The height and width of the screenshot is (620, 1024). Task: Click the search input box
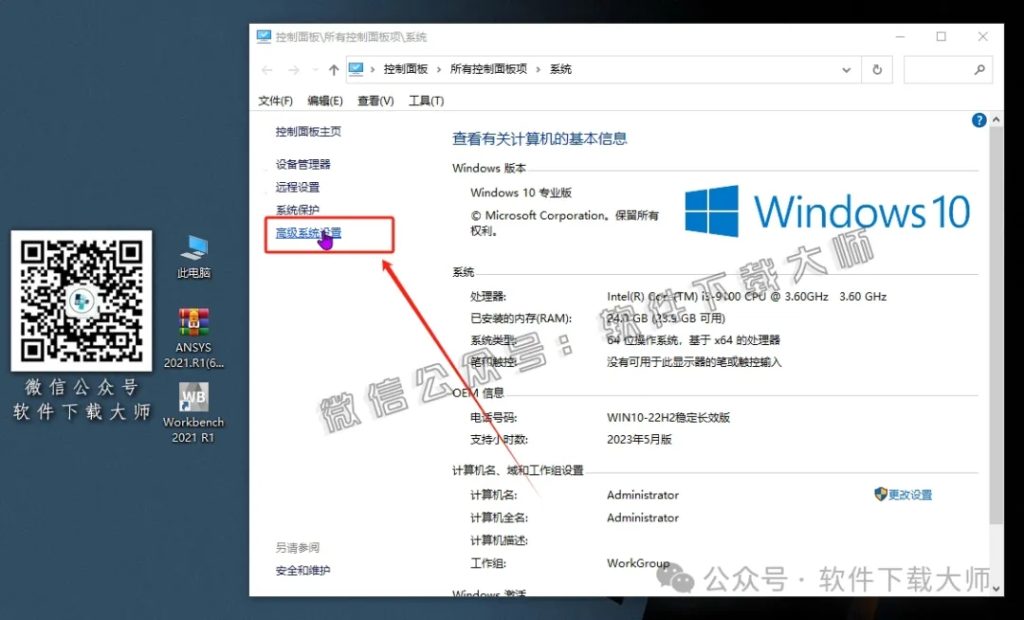tap(935, 70)
